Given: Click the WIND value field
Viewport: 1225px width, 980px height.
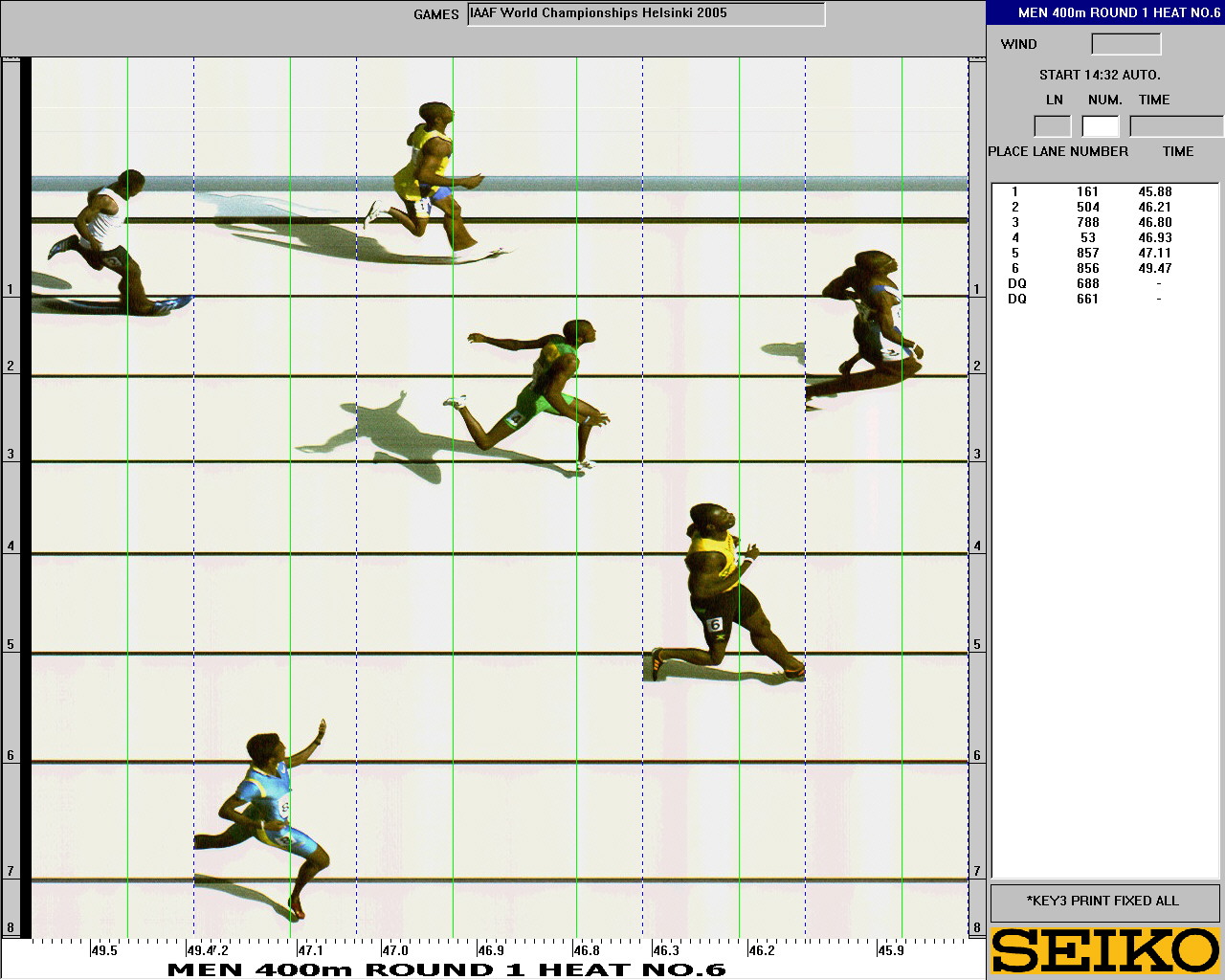Looking at the screenshot, I should click(1125, 44).
